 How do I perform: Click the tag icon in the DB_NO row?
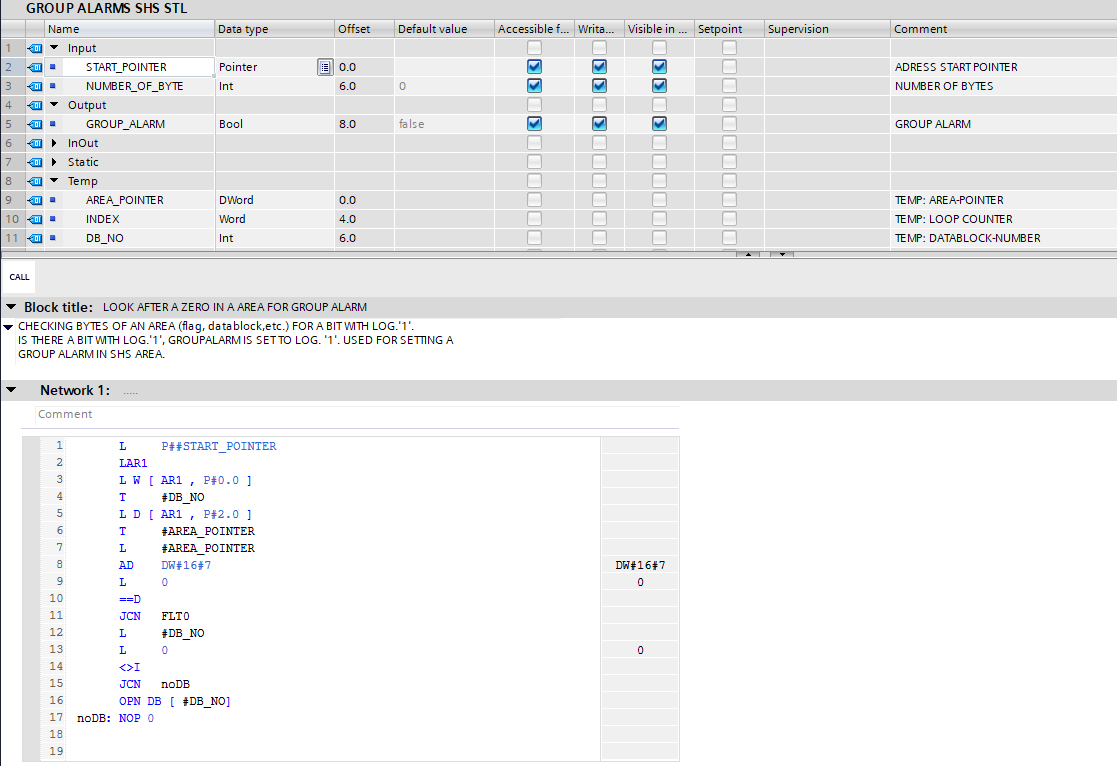34,238
